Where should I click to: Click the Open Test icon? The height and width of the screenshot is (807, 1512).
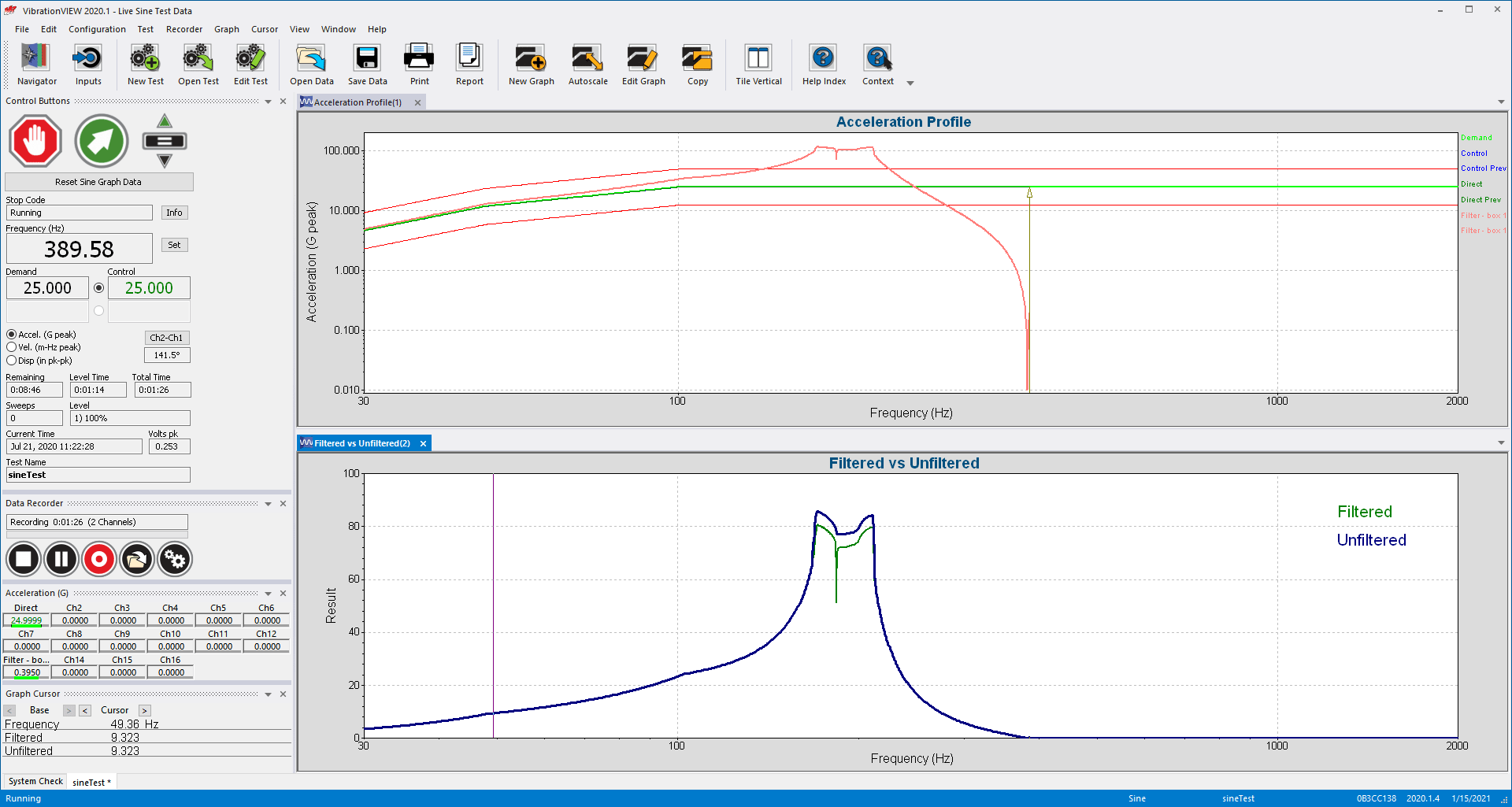pyautogui.click(x=198, y=65)
